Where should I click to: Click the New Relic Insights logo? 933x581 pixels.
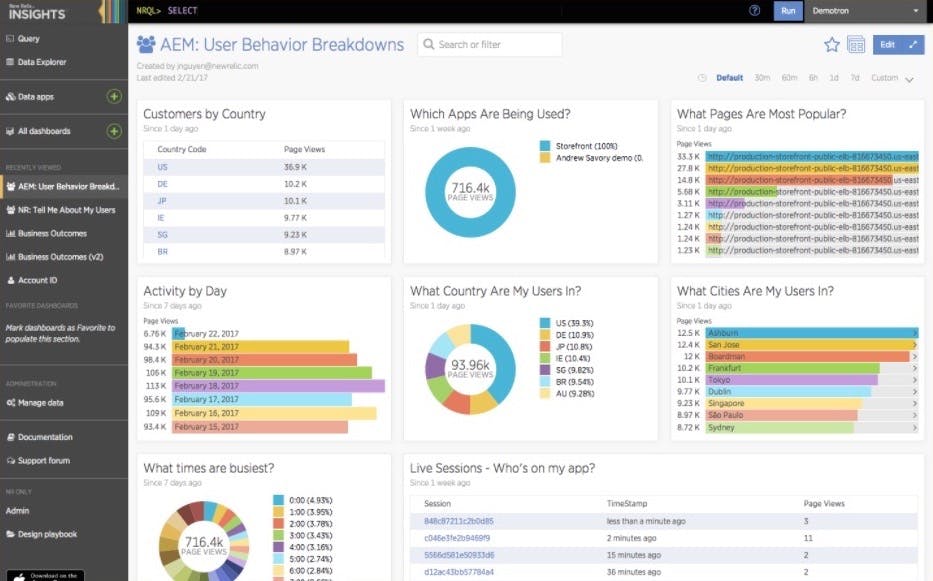pos(37,12)
